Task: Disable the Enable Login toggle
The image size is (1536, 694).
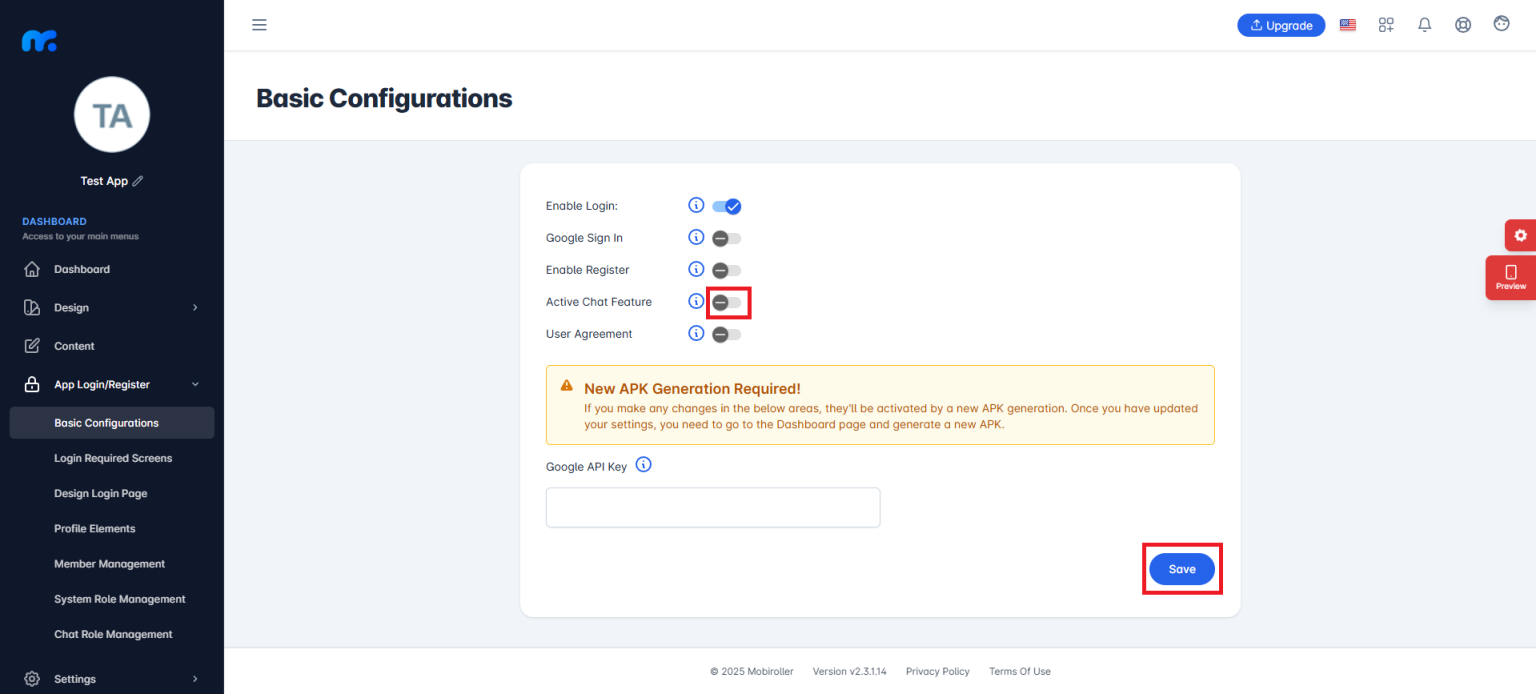Action: [727, 205]
